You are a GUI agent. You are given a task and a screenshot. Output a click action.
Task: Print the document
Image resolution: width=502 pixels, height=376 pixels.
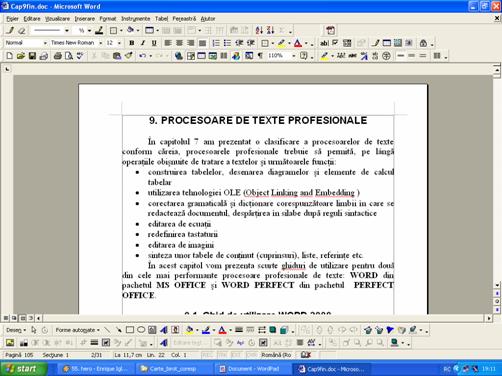57,56
